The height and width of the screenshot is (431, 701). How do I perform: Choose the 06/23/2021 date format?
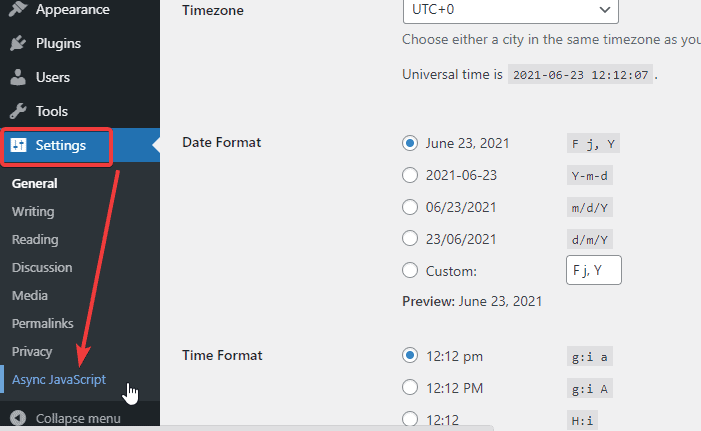click(410, 207)
